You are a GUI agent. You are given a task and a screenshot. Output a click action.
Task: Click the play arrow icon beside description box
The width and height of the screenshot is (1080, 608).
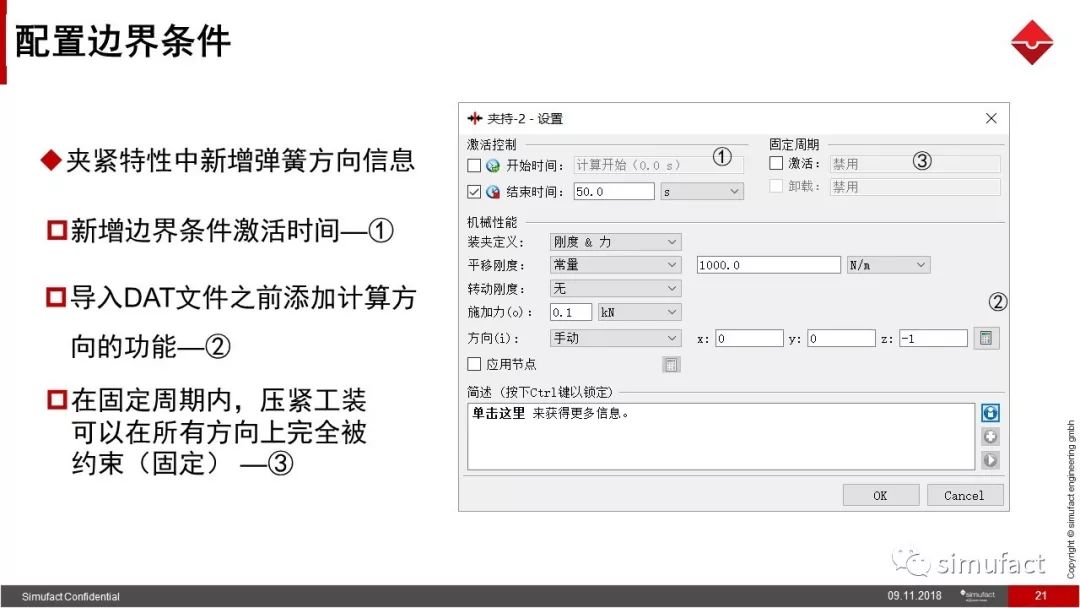coord(990,460)
